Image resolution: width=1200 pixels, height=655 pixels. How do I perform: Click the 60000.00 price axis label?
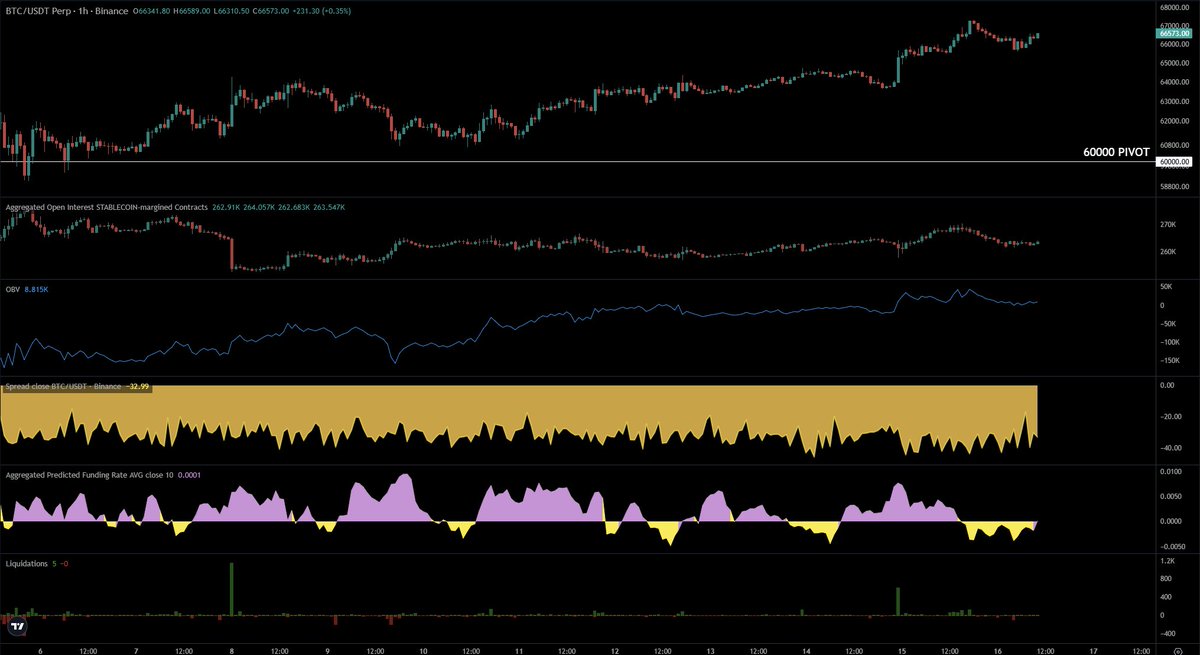1173,161
